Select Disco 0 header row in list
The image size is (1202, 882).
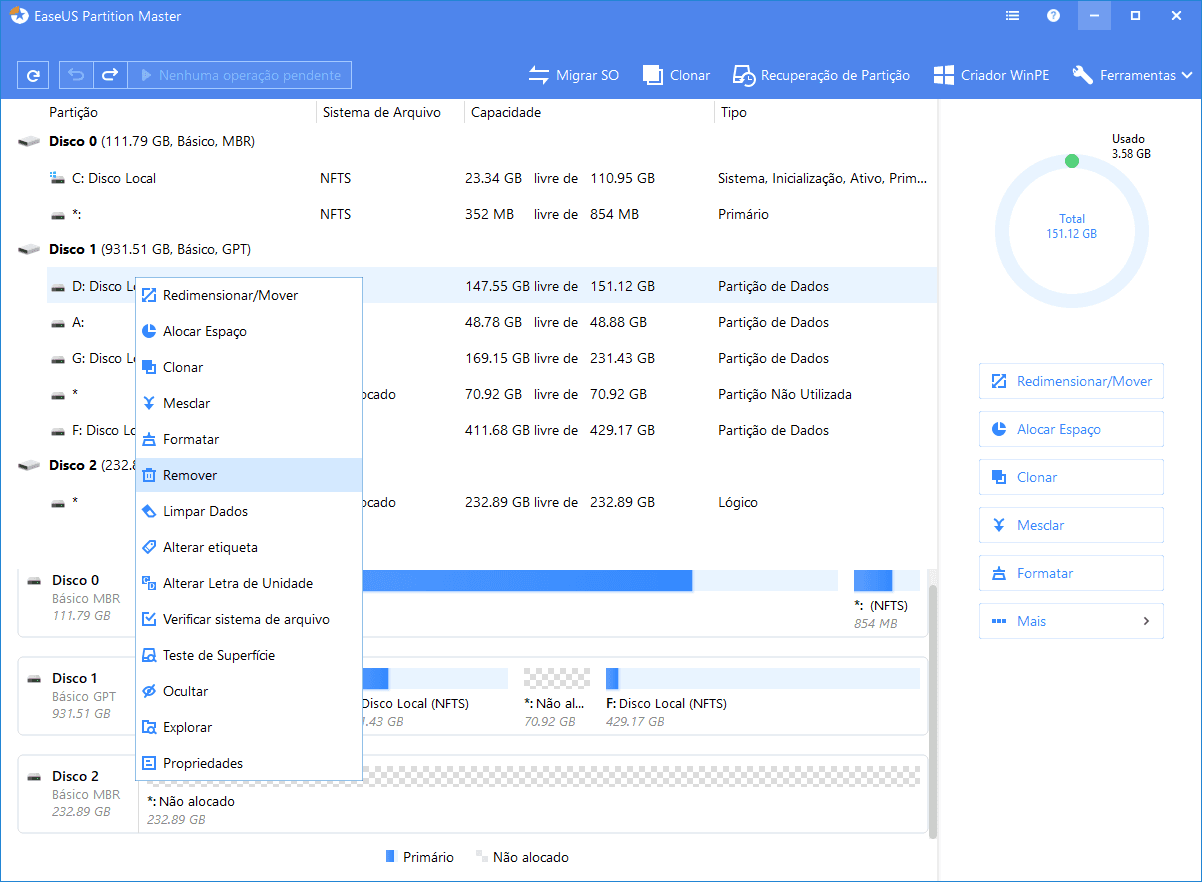476,142
